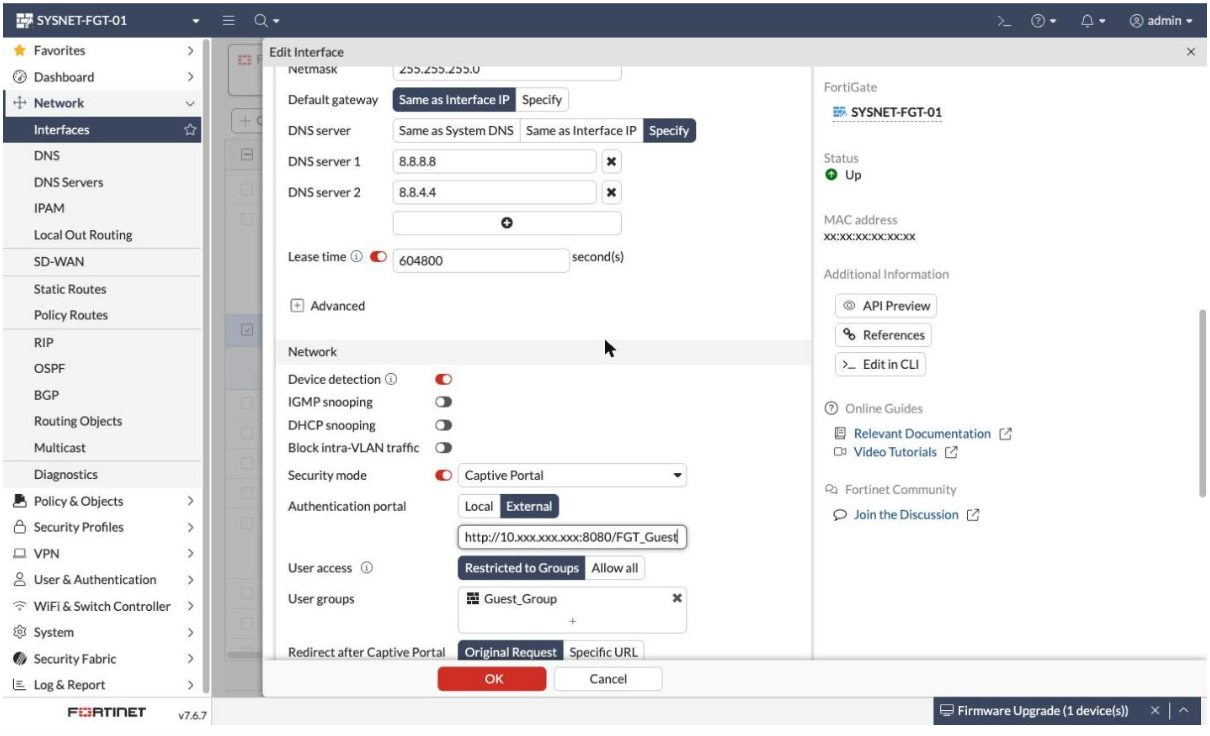Click the Edit in CLI button
The width and height of the screenshot is (1210, 736).
pyautogui.click(x=881, y=366)
